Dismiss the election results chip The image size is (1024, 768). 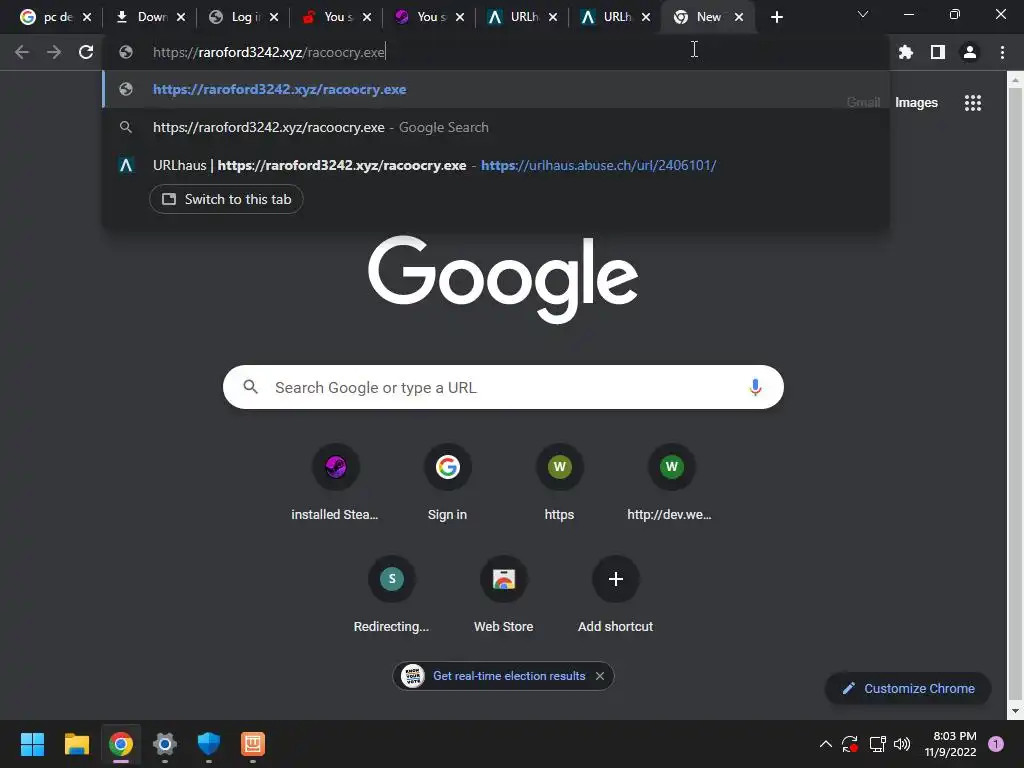[x=600, y=676]
